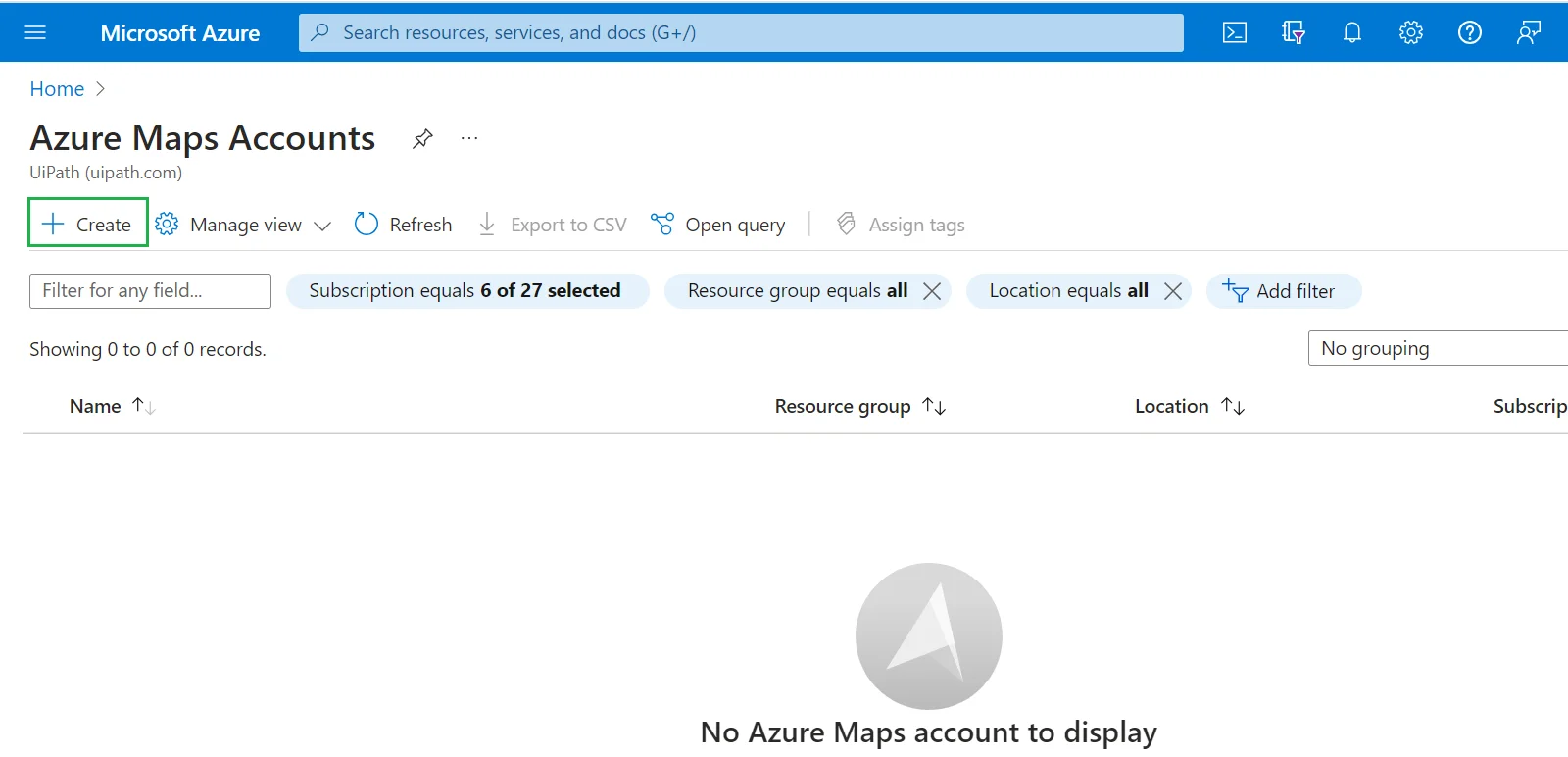Click the Subscription column header
This screenshot has width=1568, height=757.
pos(1530,406)
